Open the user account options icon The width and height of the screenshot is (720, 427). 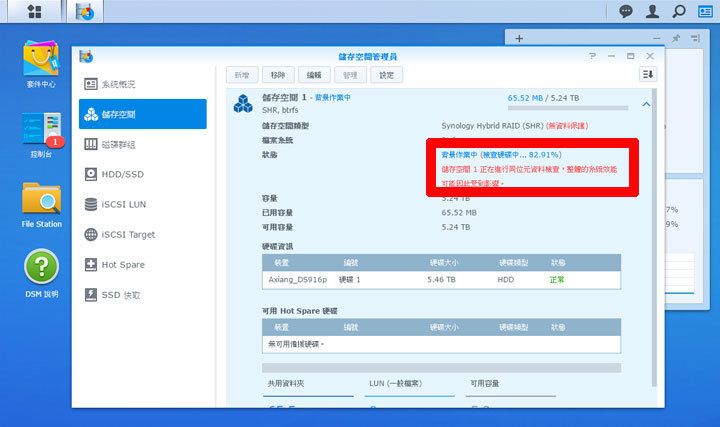pyautogui.click(x=652, y=11)
